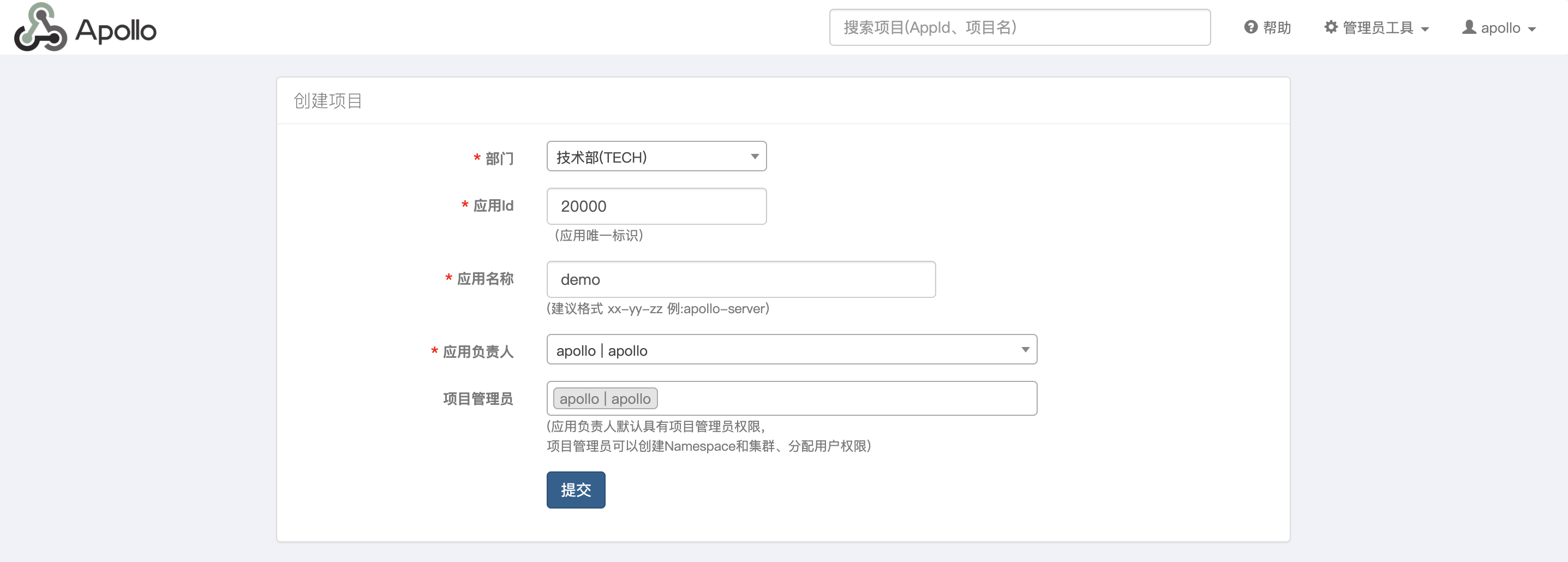Open the 帮助 help link

[x=1277, y=28]
